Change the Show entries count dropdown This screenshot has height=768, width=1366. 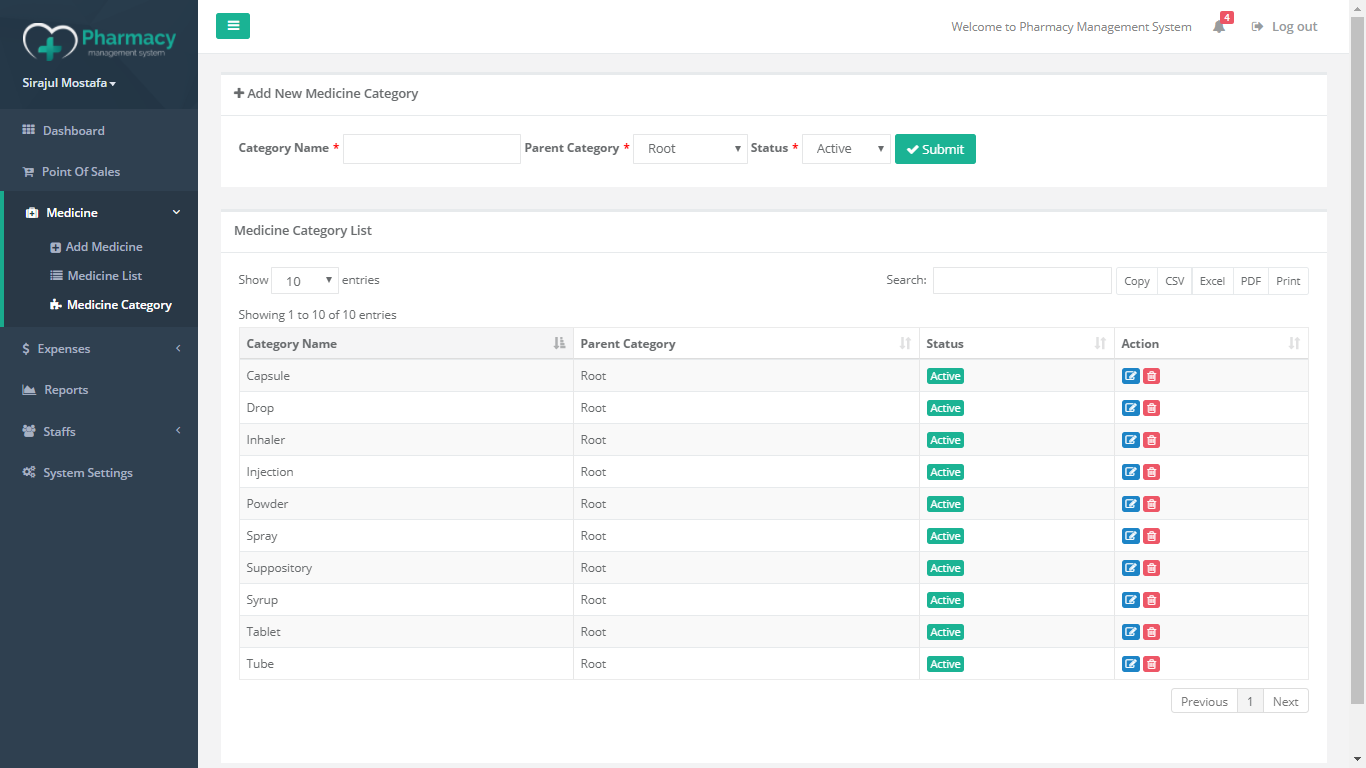point(305,281)
